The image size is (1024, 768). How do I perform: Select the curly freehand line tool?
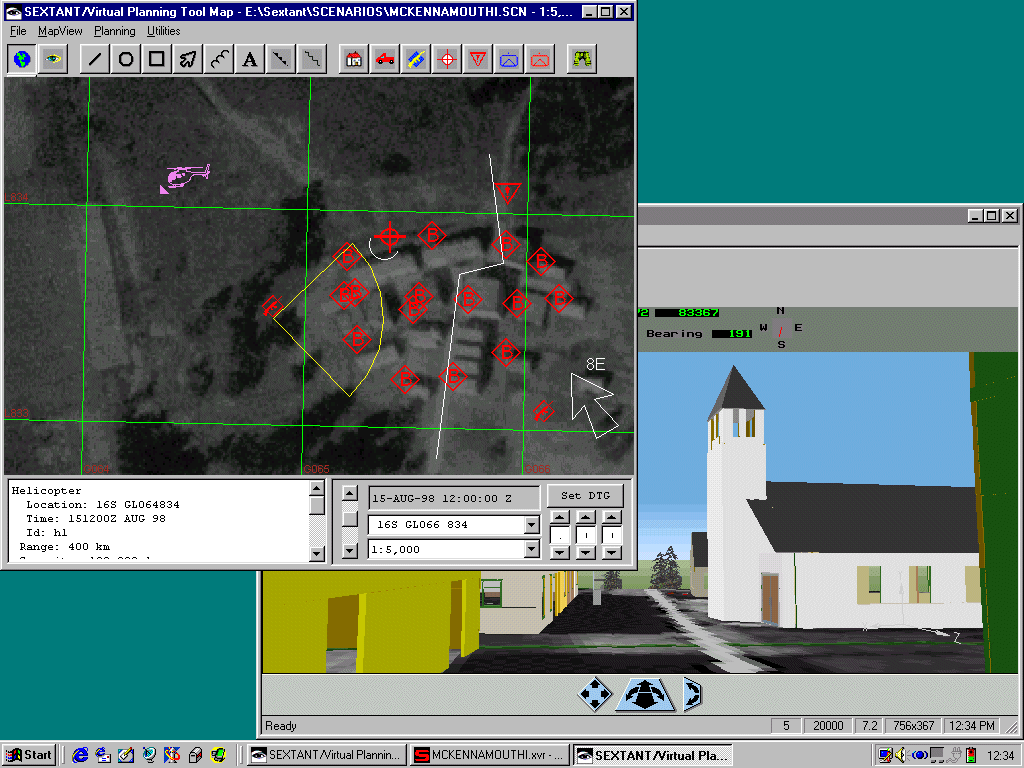(219, 59)
